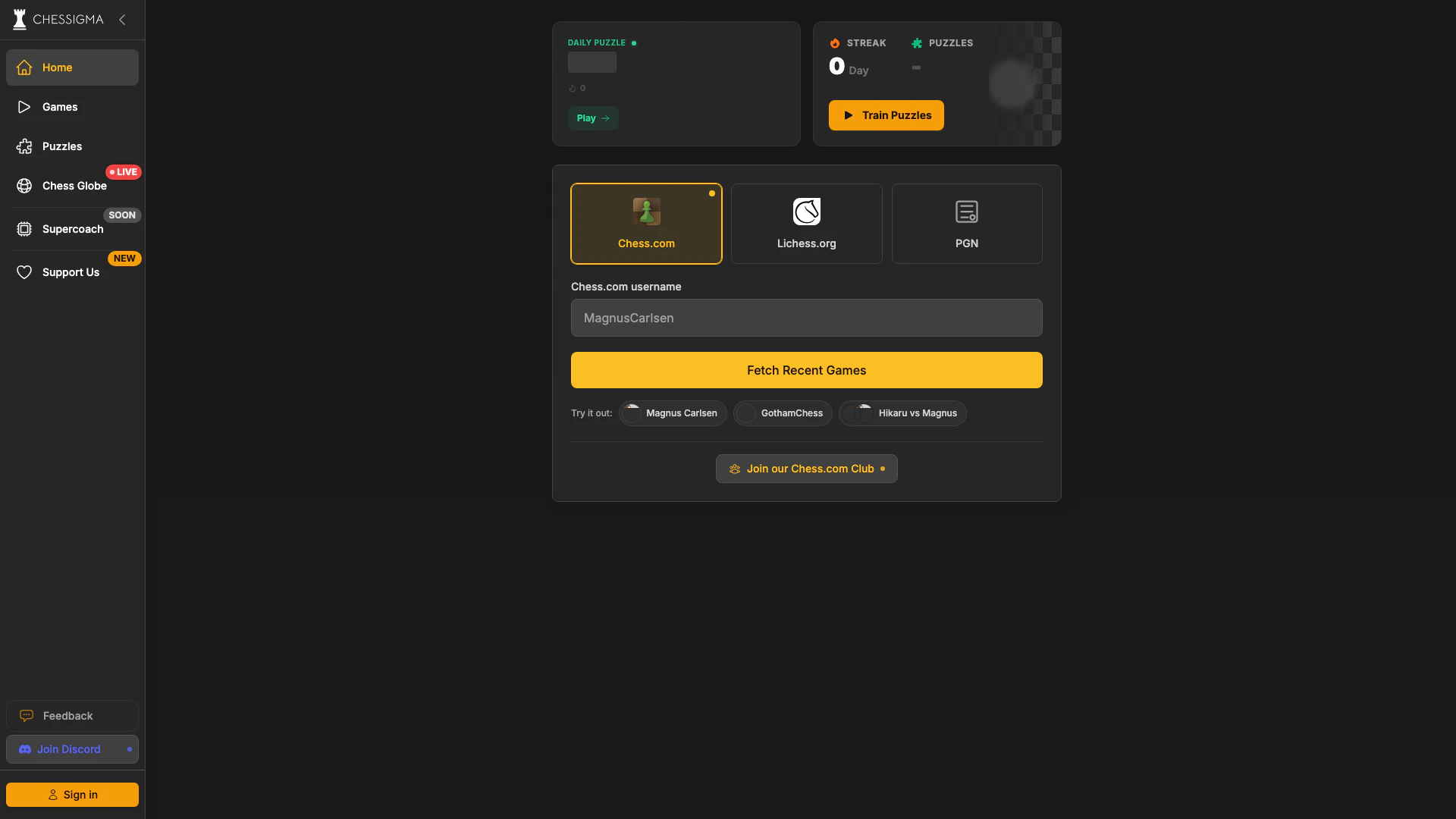Select the Lichess.org source option
The image size is (1456, 819).
tap(806, 224)
